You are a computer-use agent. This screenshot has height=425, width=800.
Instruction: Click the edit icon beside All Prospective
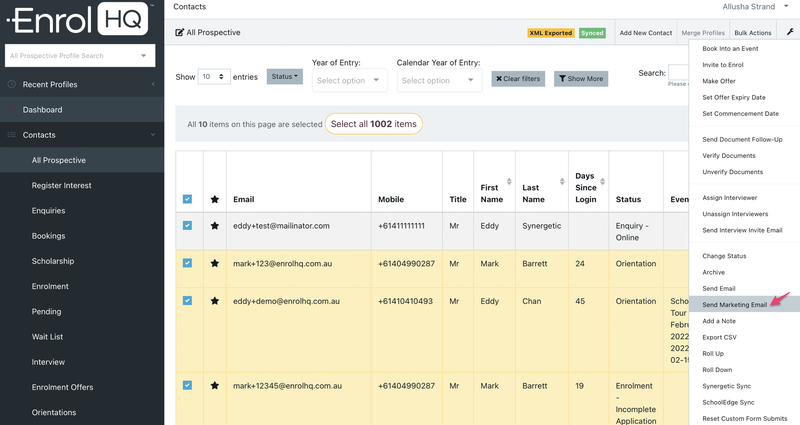[x=180, y=33]
